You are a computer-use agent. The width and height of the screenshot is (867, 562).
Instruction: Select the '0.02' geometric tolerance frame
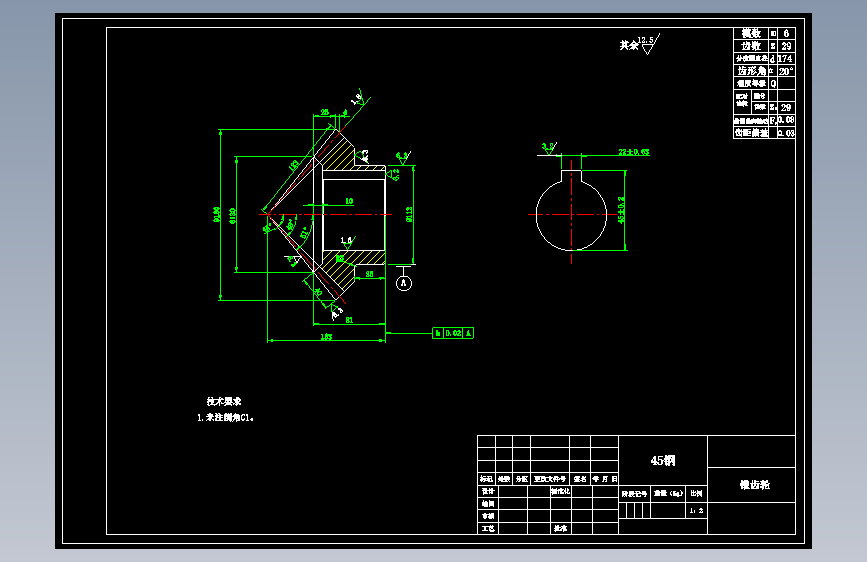(x=453, y=333)
